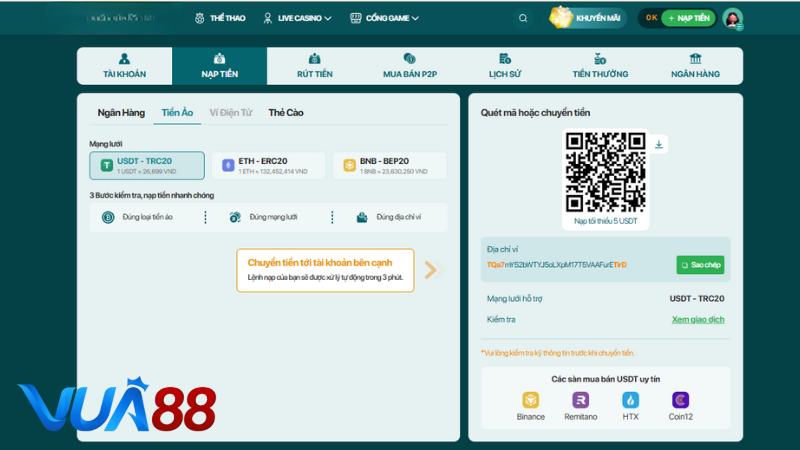
Task: Expand the Live Casino dropdown menu
Action: click(298, 18)
